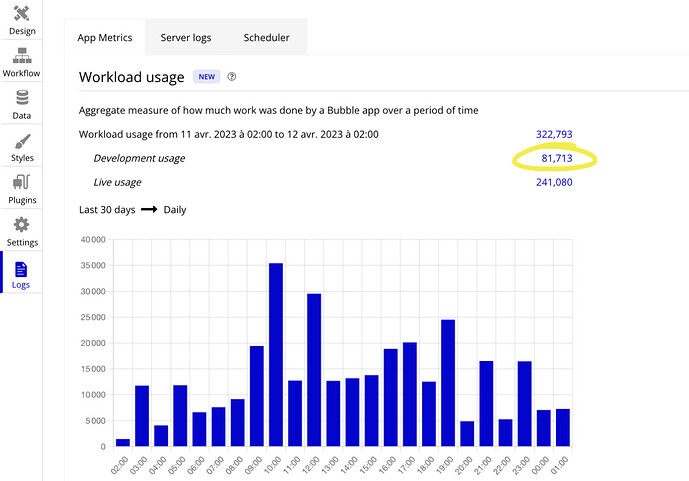
Task: Open the Styles brush icon
Action: tap(22, 141)
